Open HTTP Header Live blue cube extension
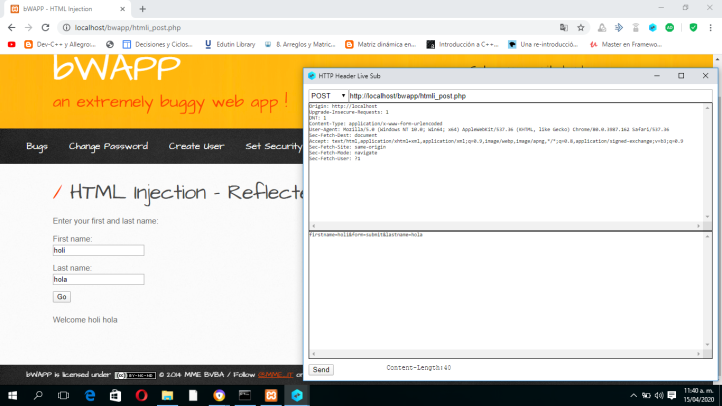 coord(652,28)
